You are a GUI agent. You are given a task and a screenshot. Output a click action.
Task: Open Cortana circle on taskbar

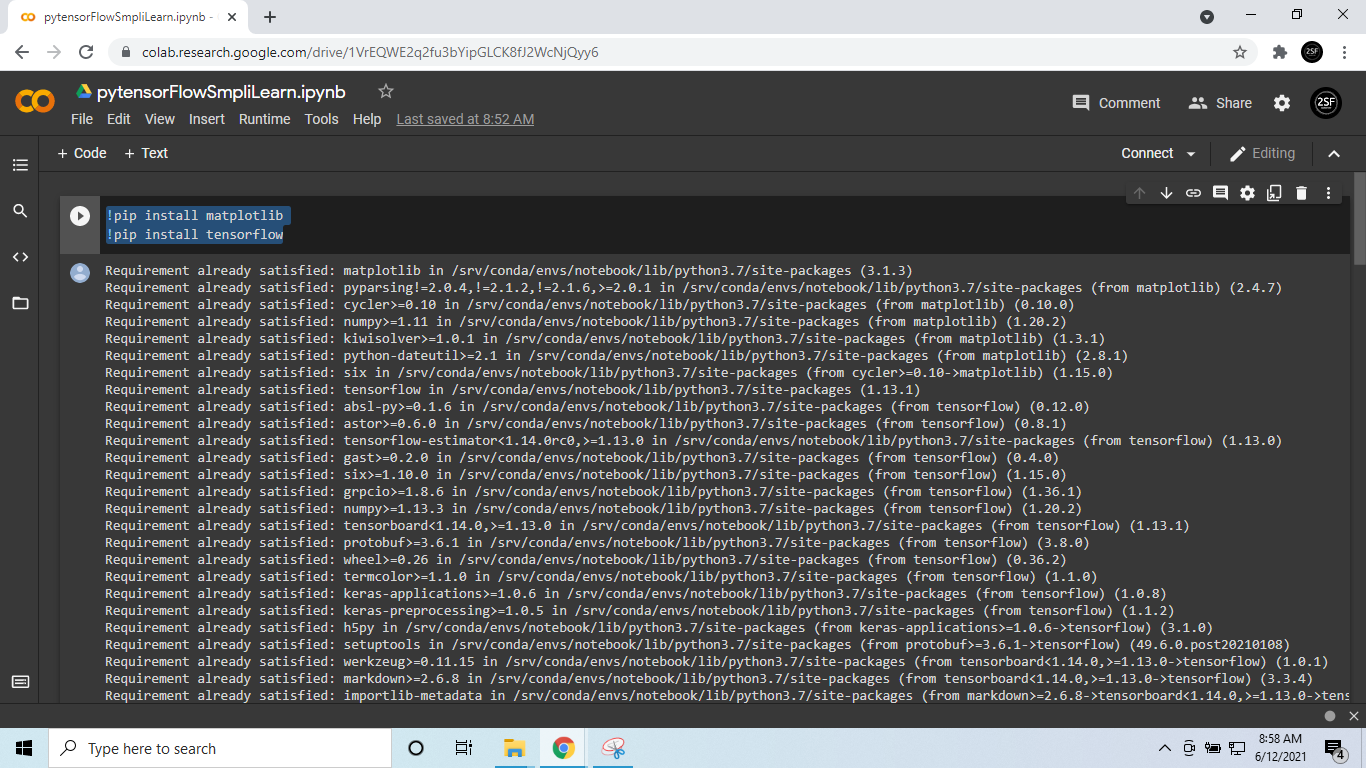click(416, 748)
